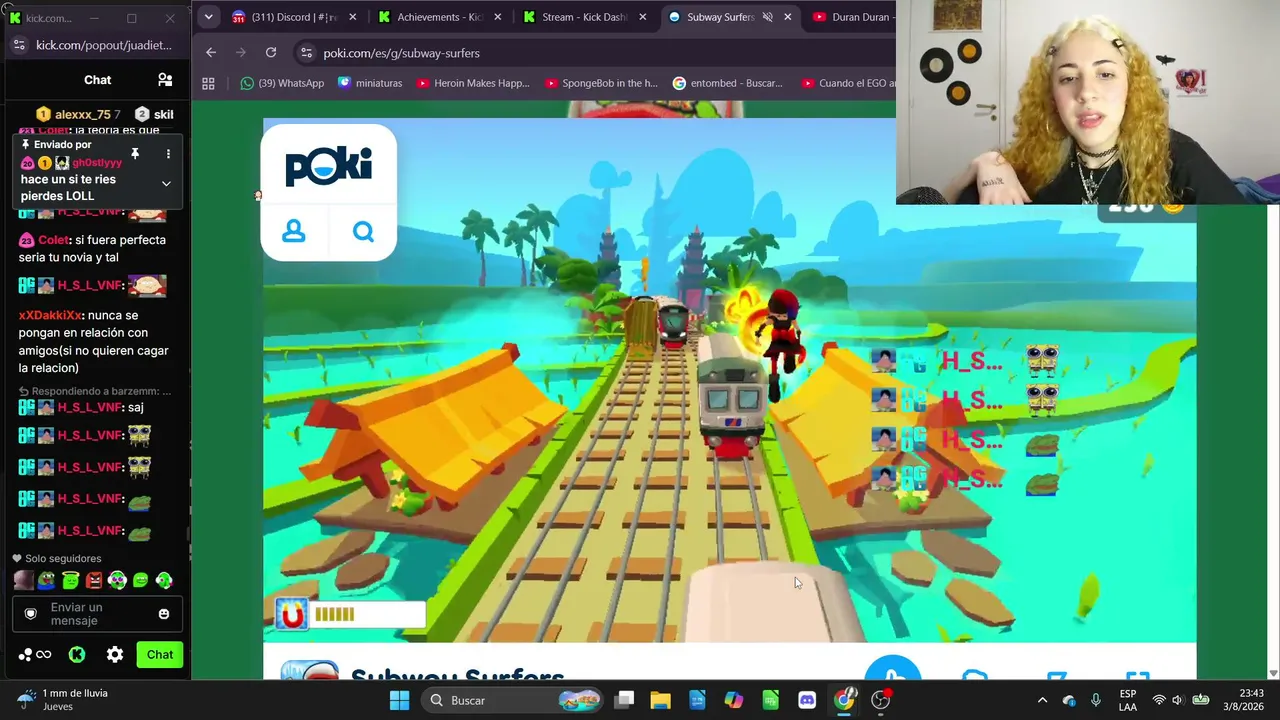Click the poki.com address bar URL
The width and height of the screenshot is (1280, 720).
(x=401, y=53)
